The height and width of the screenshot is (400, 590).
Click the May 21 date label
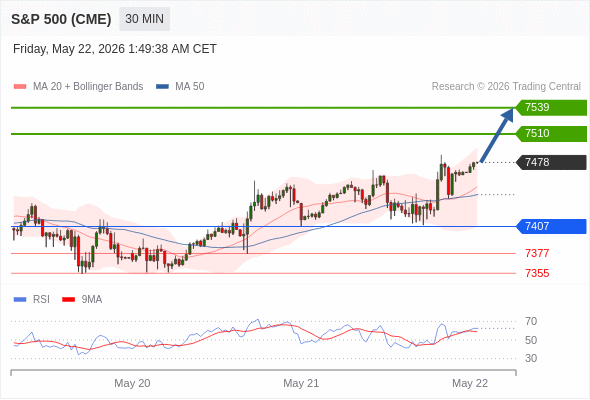(x=301, y=383)
